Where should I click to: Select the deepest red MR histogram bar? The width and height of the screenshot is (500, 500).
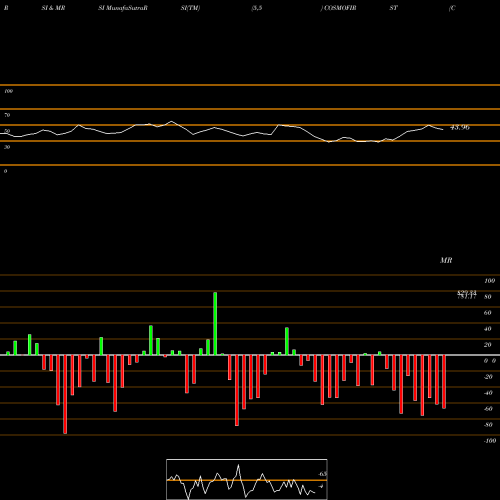coord(65,394)
